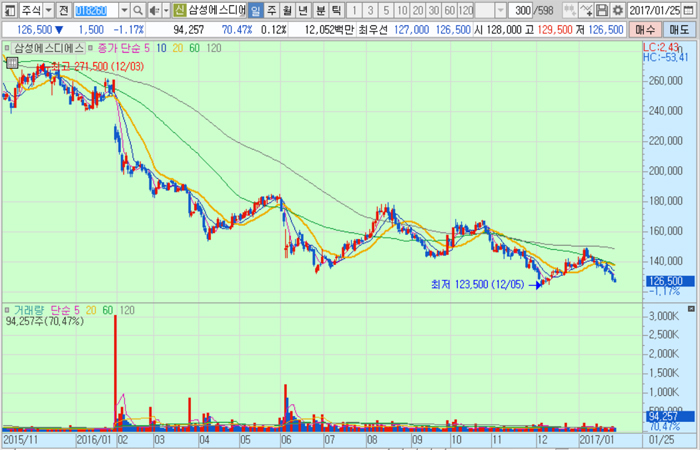Click the stock code input field 018260
The height and width of the screenshot is (450, 700).
96,10
